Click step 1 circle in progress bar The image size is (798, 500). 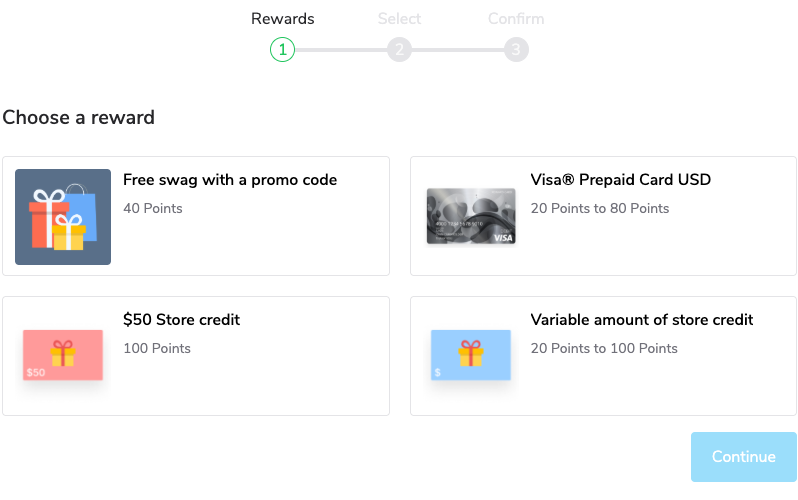coord(282,49)
